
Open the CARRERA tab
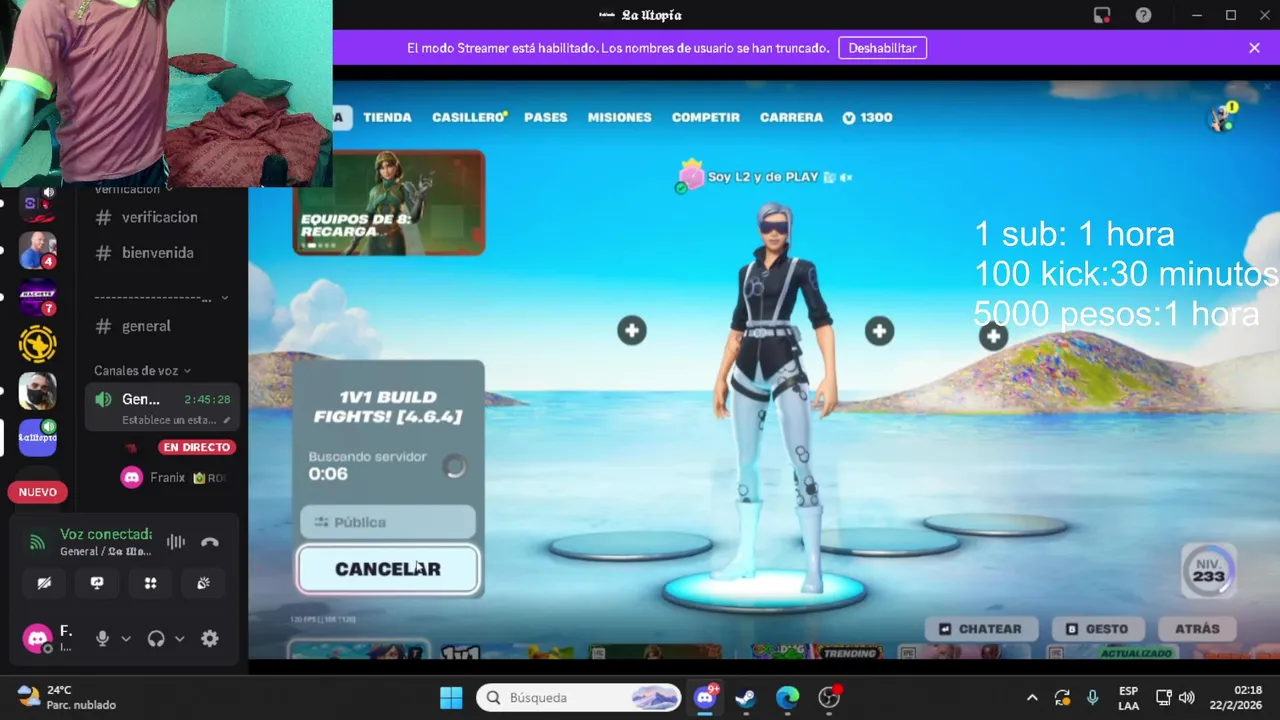pos(791,117)
